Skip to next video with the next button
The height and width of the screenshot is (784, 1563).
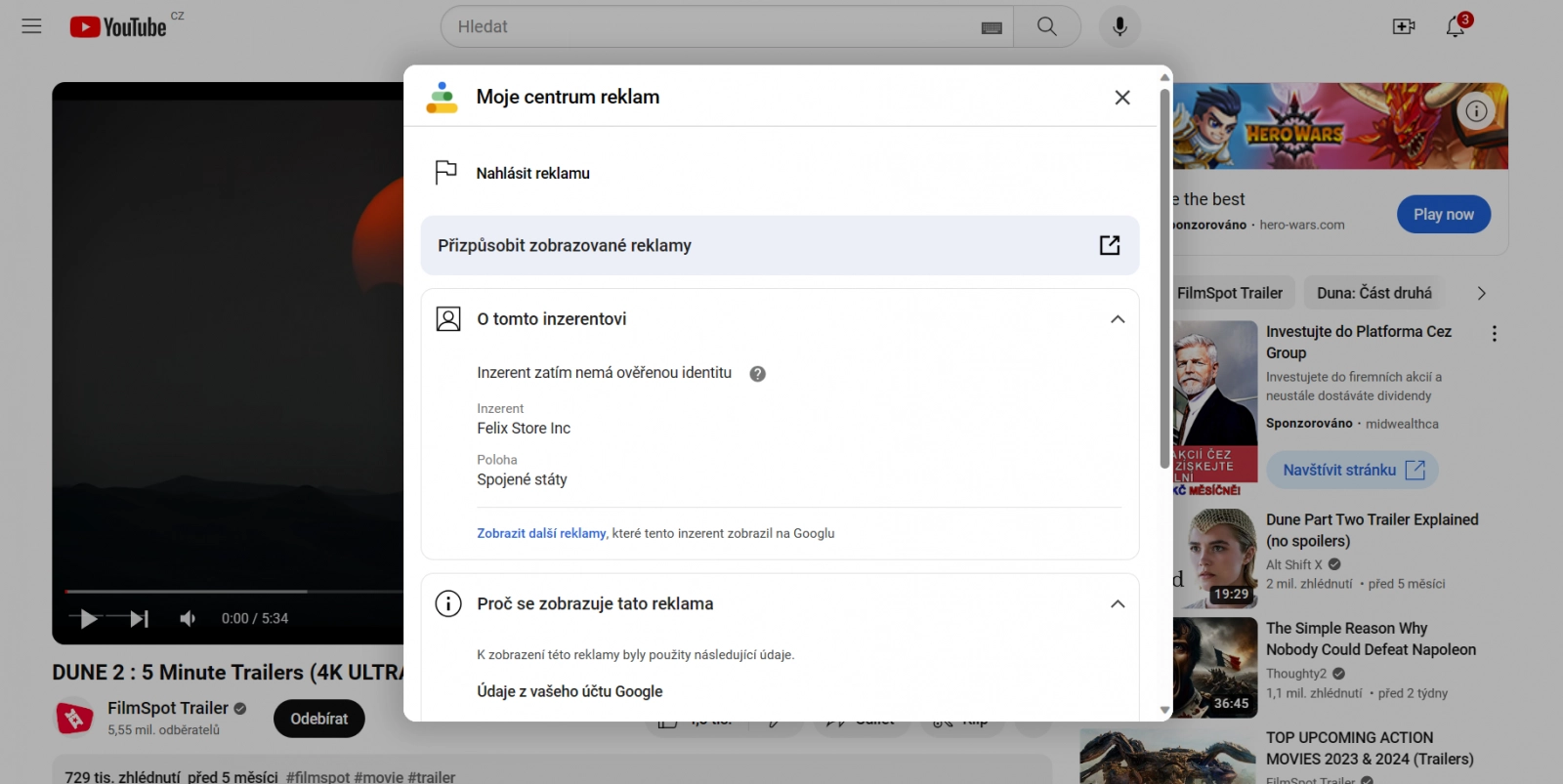(x=140, y=618)
